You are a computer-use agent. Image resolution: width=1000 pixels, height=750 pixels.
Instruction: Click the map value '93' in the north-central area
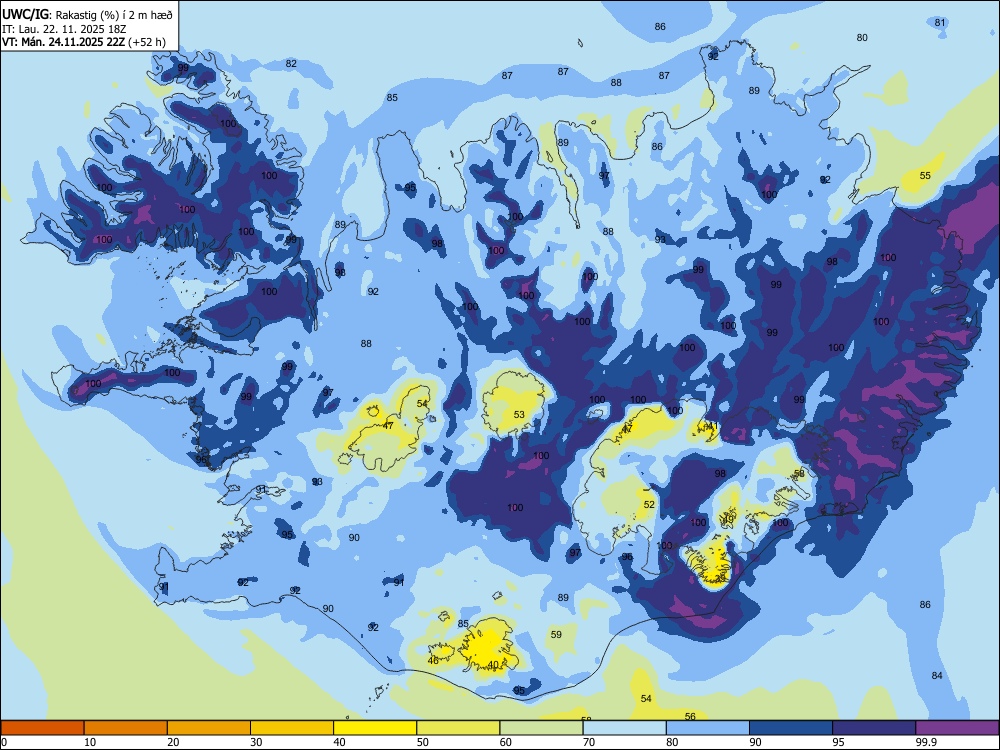660,240
